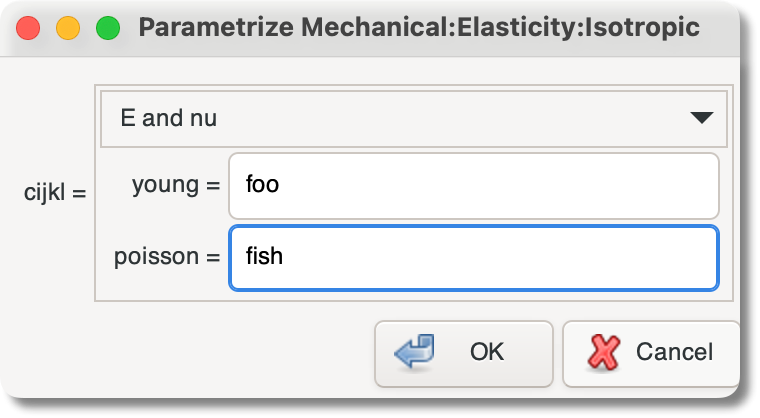This screenshot has height=418, width=760.
Task: Focus the young input field
Action: tap(473, 185)
